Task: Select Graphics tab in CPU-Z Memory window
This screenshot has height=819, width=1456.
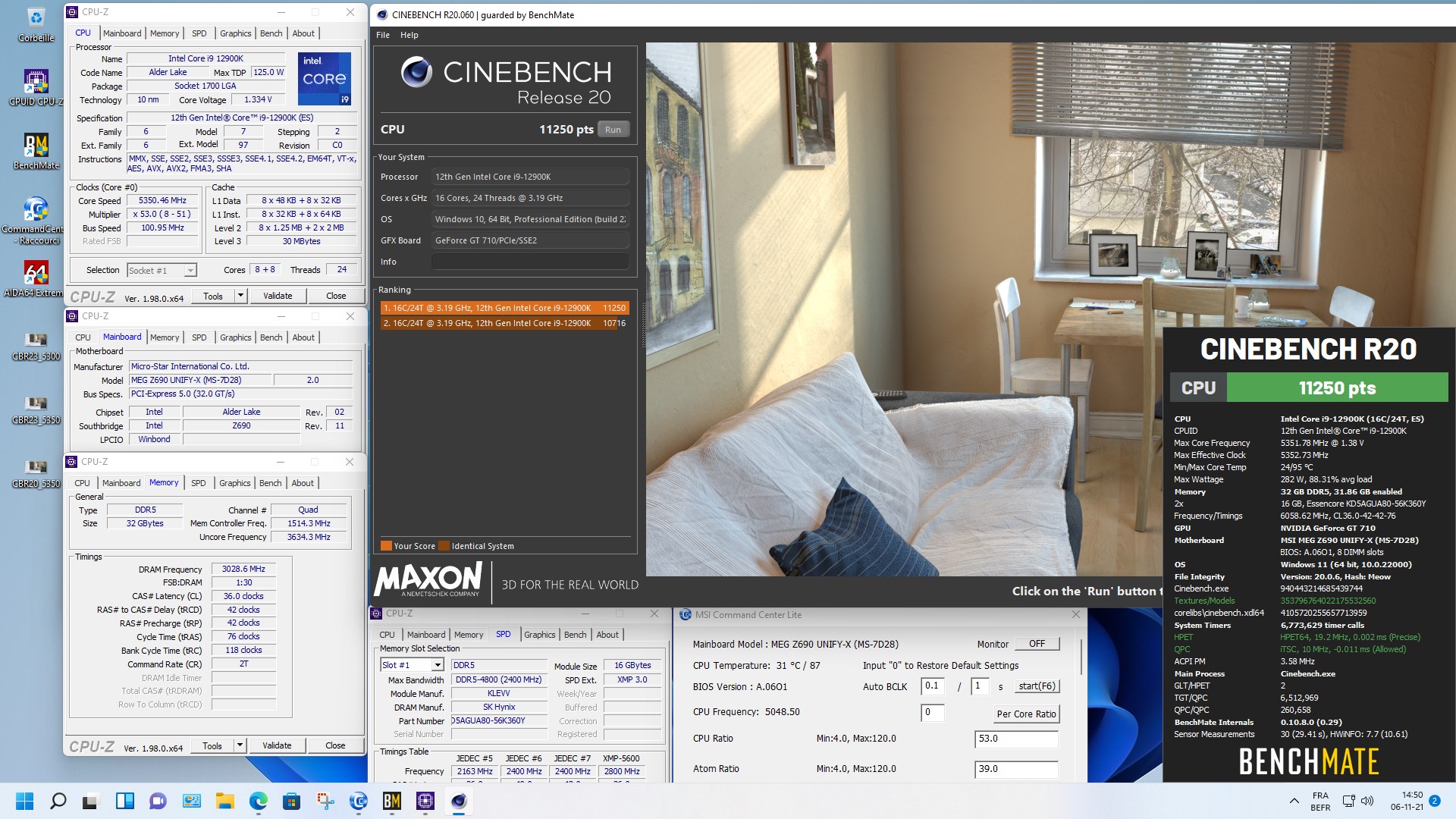Action: pos(234,483)
